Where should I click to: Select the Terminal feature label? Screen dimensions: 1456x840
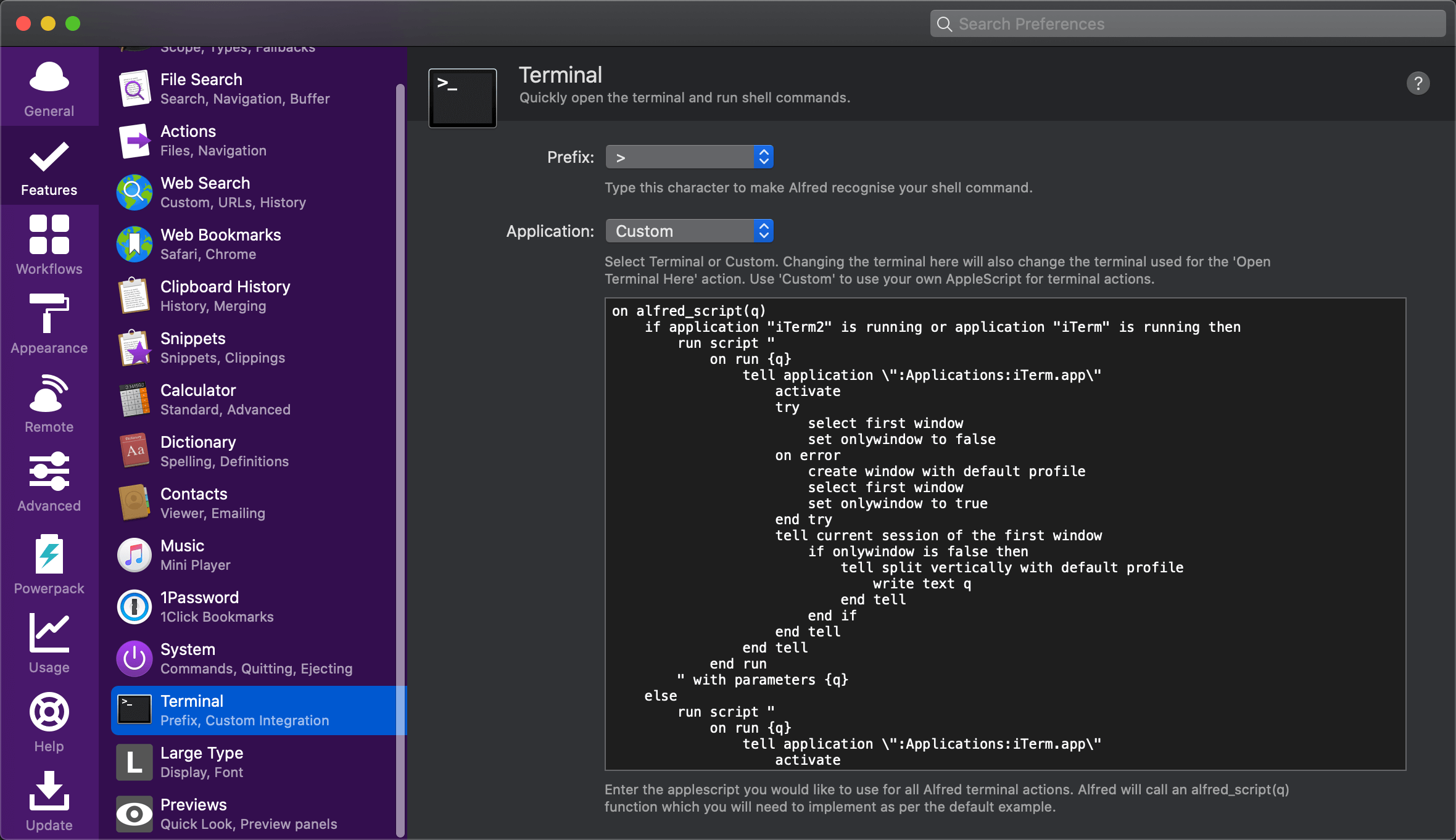point(192,701)
